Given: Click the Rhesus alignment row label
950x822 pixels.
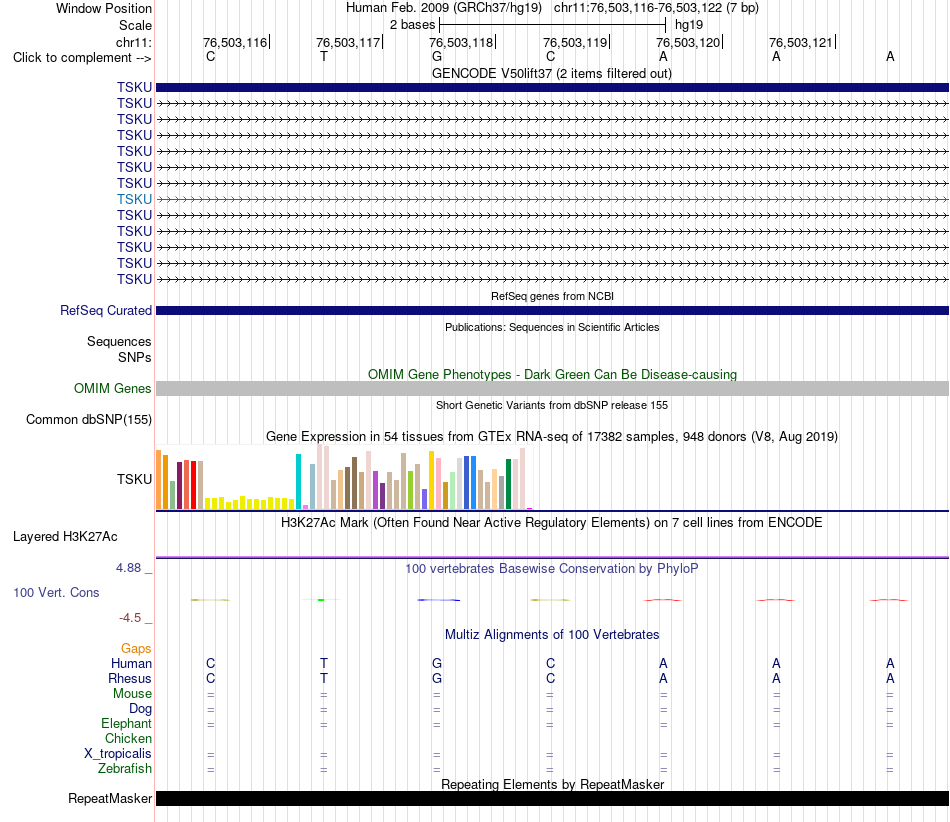Looking at the screenshot, I should [130, 678].
